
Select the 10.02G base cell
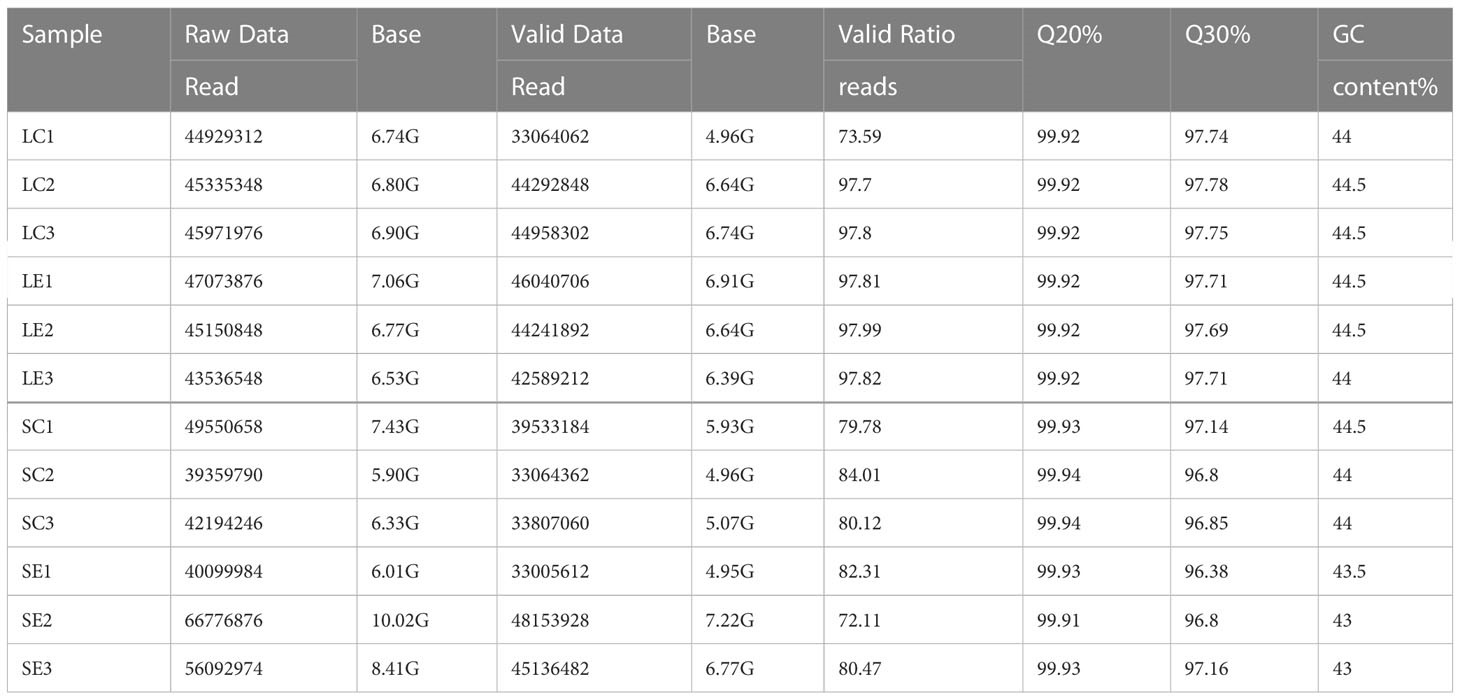tap(400, 620)
